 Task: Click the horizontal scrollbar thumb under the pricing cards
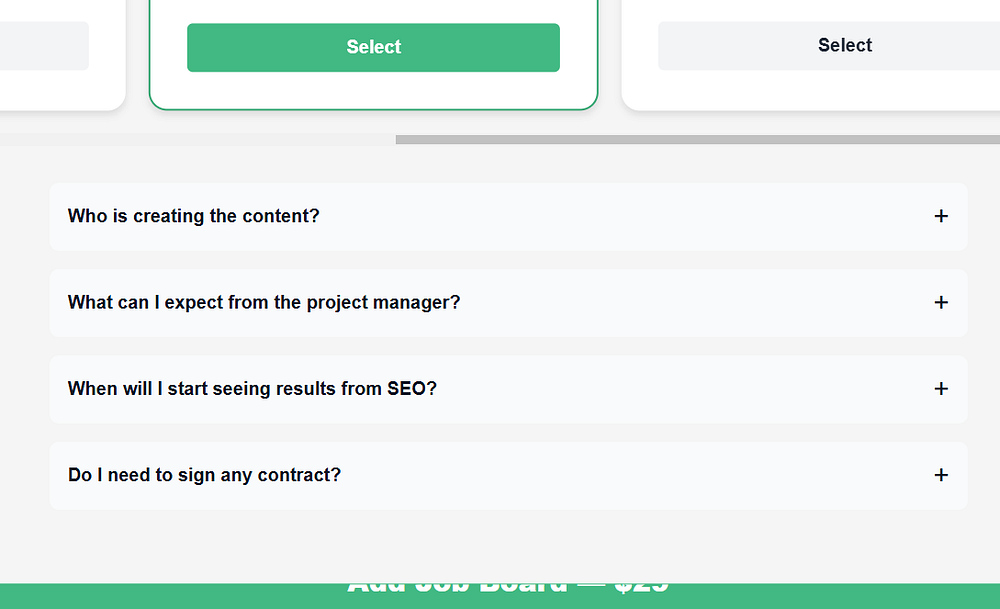(x=697, y=140)
